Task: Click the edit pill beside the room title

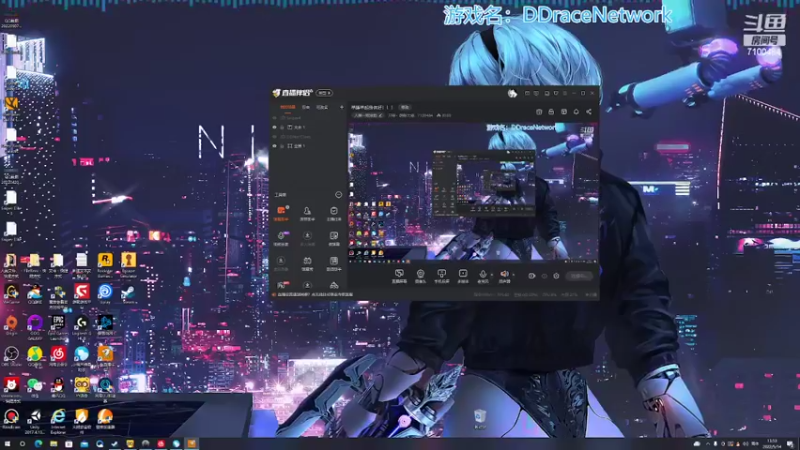Action: coord(405,107)
